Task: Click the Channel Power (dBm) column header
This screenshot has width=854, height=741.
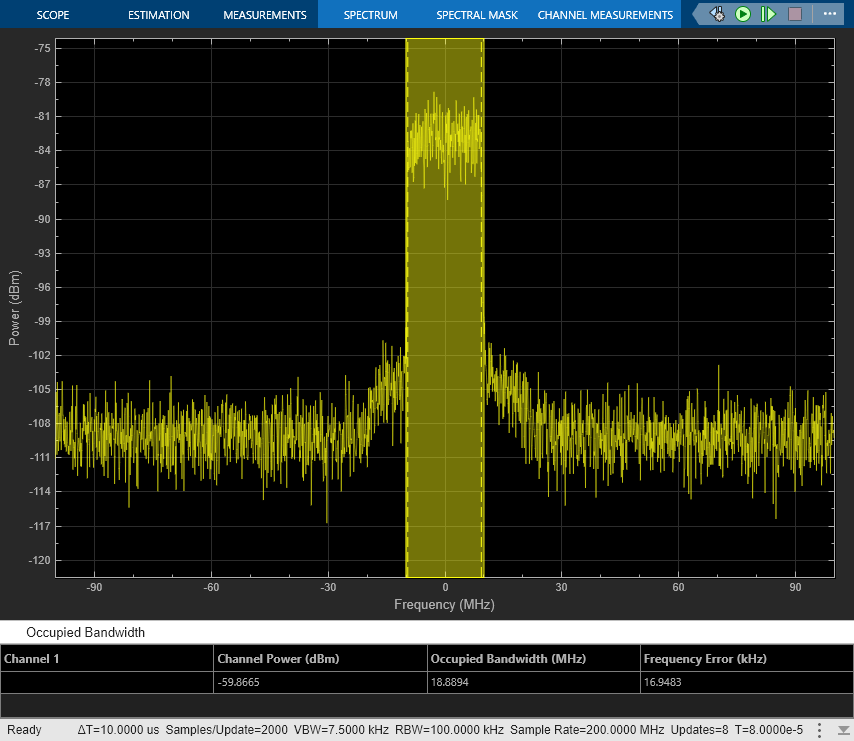Action: pos(278,659)
